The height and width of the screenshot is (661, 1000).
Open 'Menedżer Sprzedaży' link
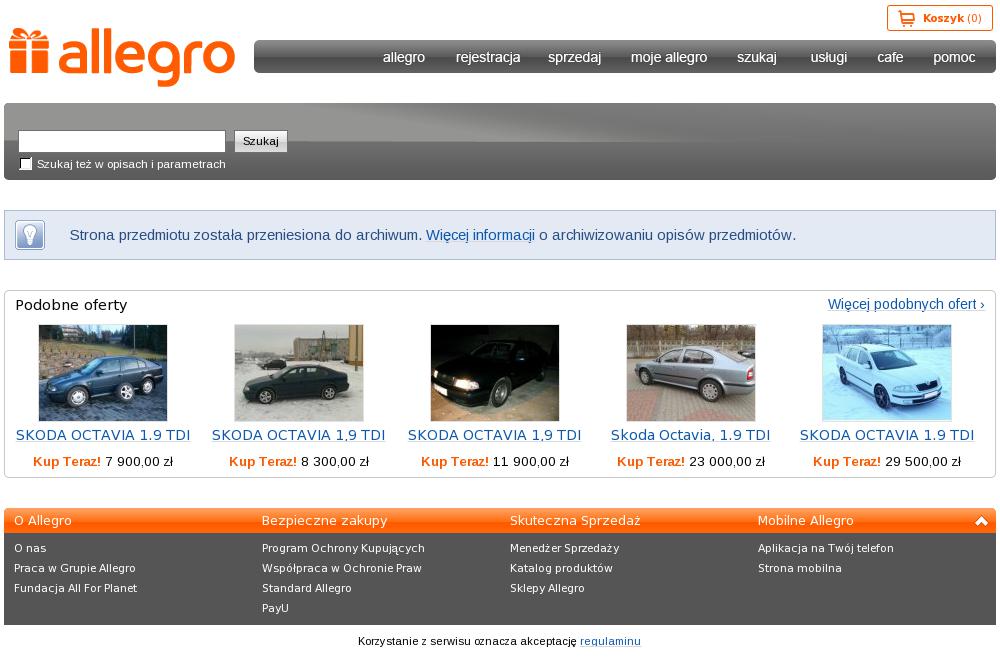(x=564, y=548)
